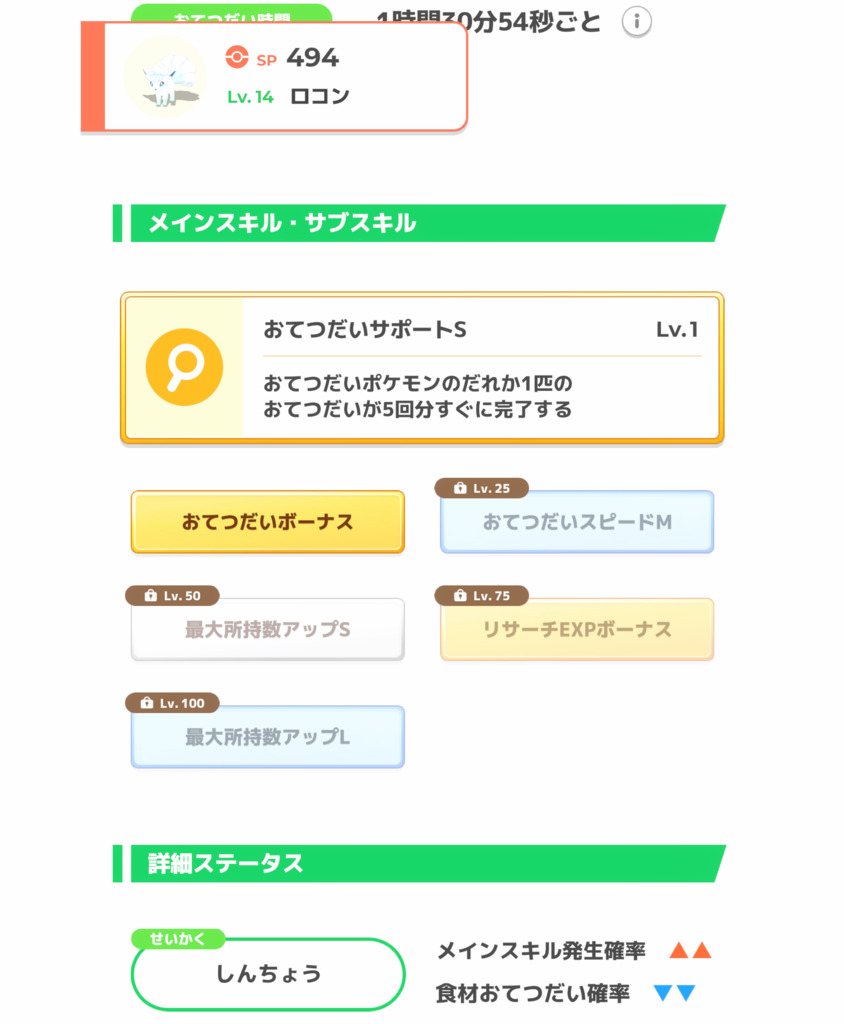Select the locked 最大所持数アップL skill
844x1024 pixels.
tap(267, 738)
